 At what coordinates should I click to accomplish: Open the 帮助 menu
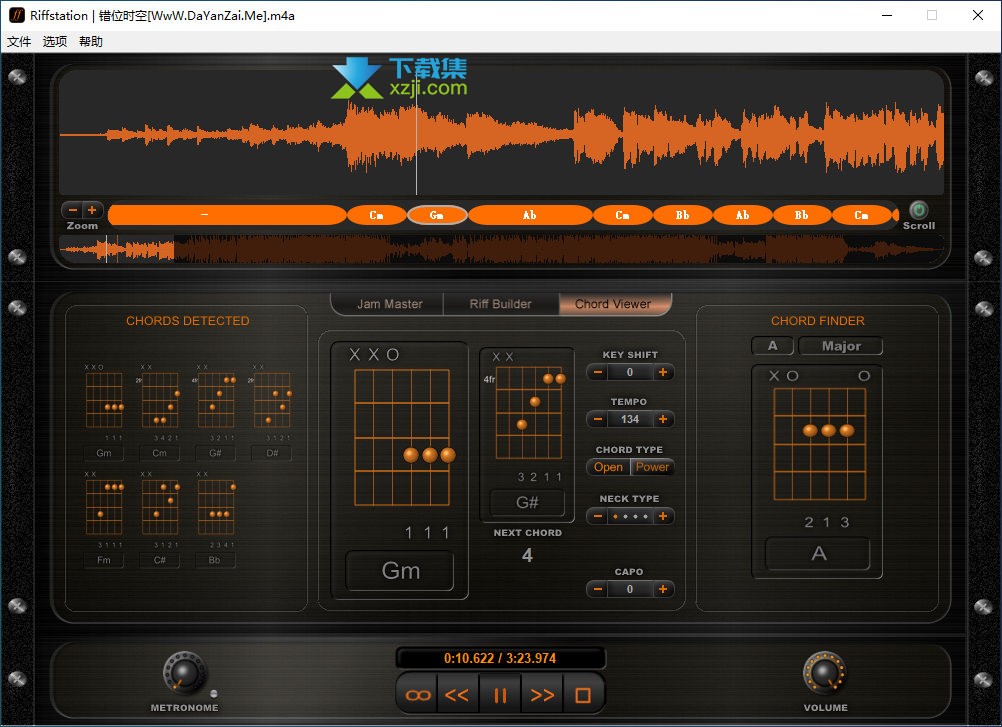[91, 42]
